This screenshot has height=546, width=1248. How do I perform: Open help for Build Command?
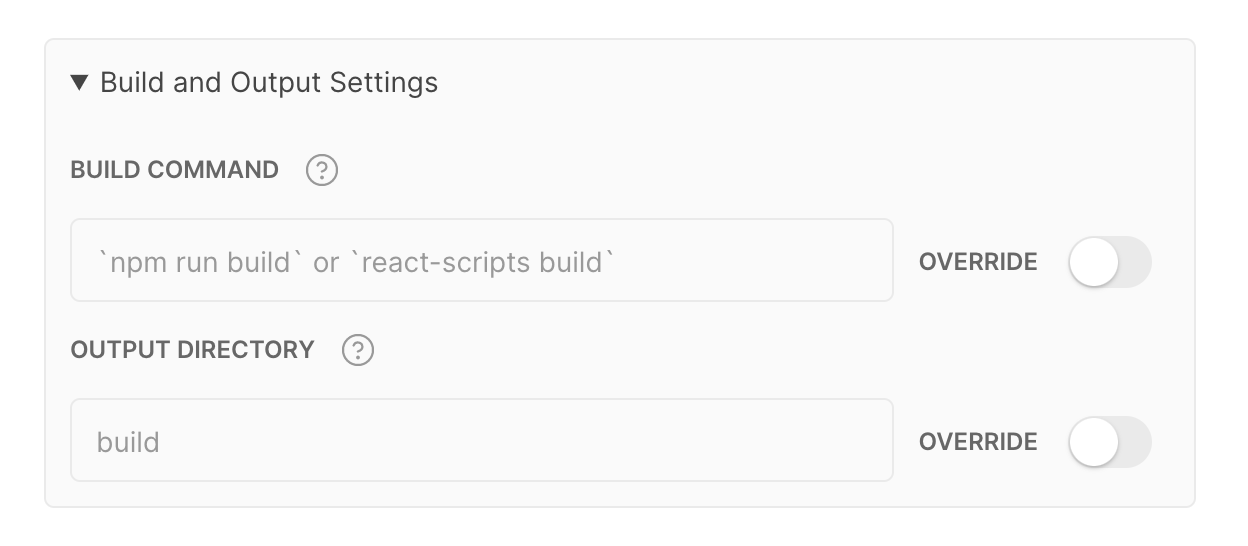tap(322, 171)
